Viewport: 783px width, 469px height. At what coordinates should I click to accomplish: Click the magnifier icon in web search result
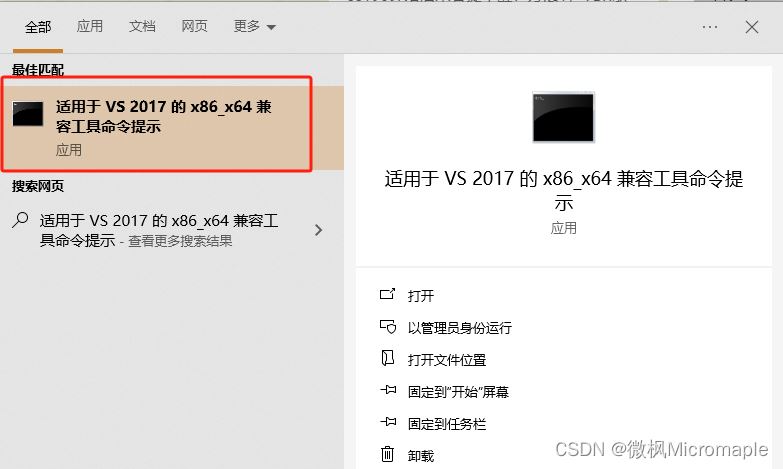(20, 220)
